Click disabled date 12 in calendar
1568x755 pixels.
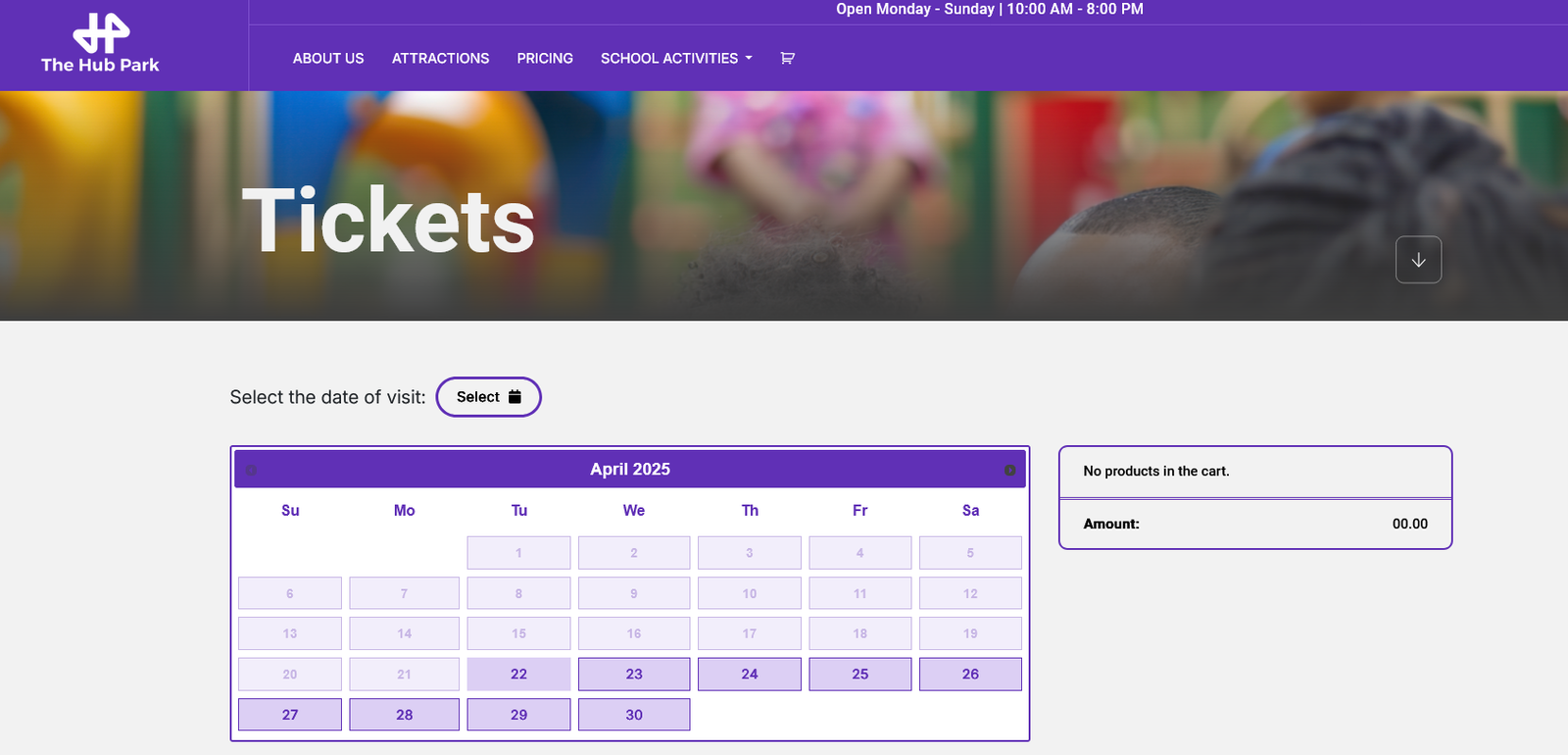(x=970, y=593)
